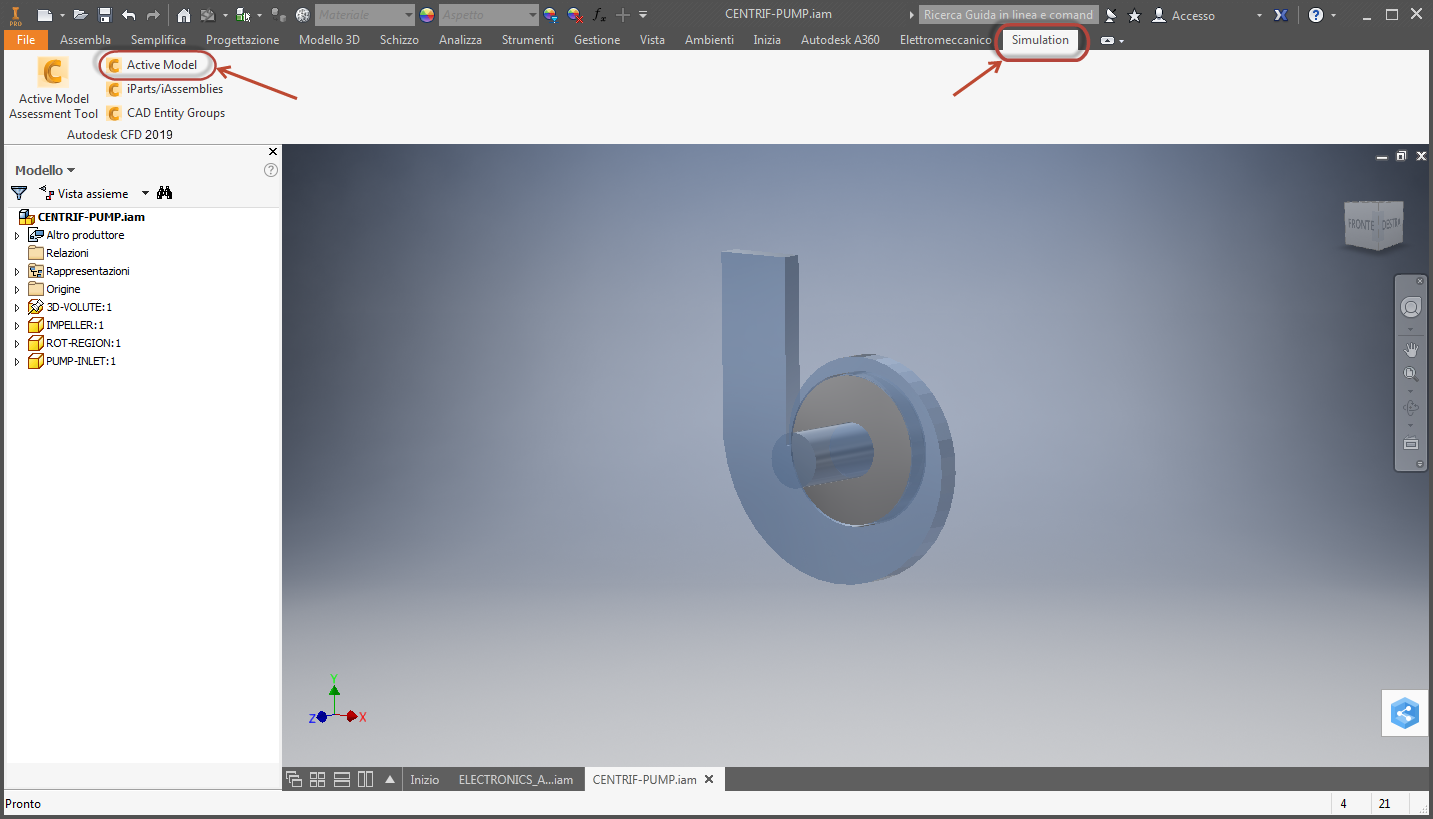Click the Active Model command
This screenshot has width=1433, height=819.
click(152, 65)
